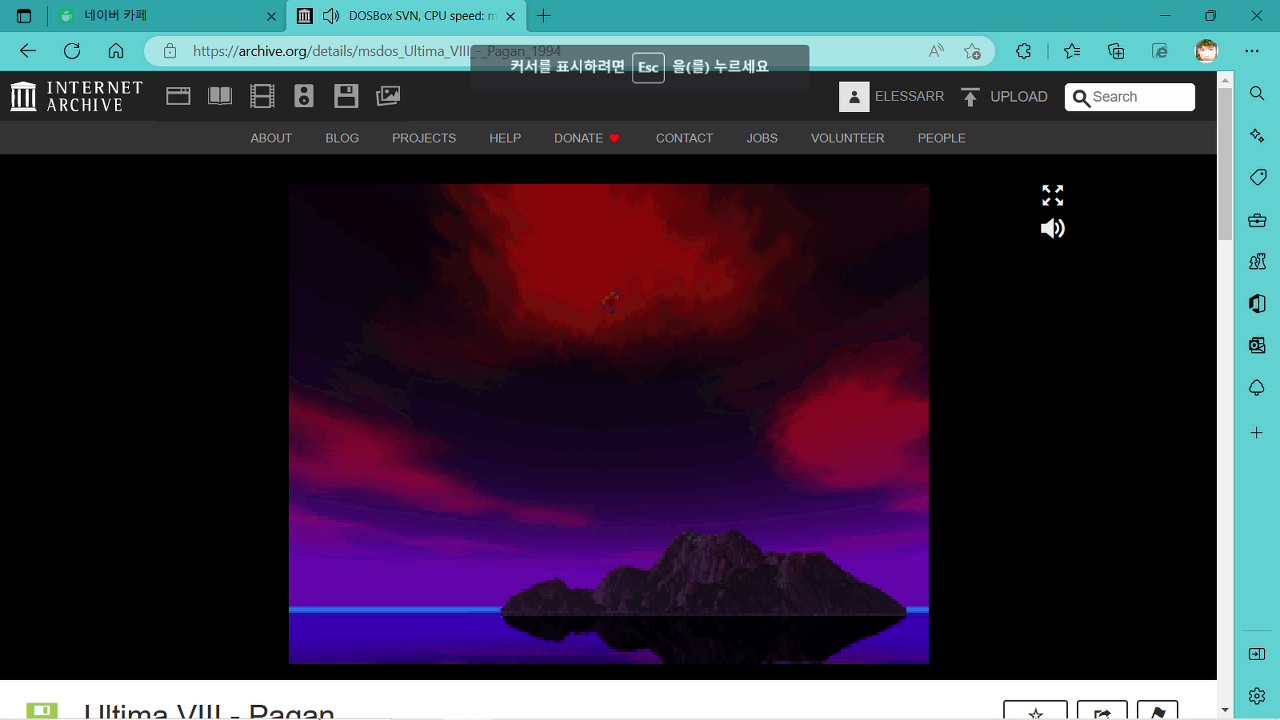
Task: Open sidebar Microsoft 365 icon
Action: tap(1257, 303)
